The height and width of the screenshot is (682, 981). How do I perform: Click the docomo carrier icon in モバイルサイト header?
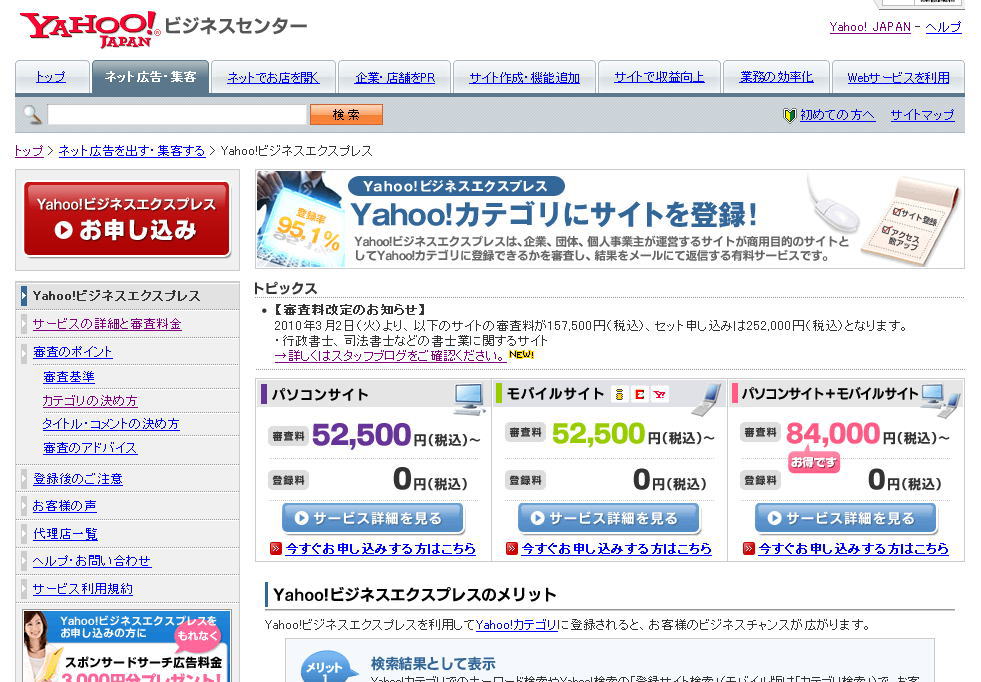619,394
